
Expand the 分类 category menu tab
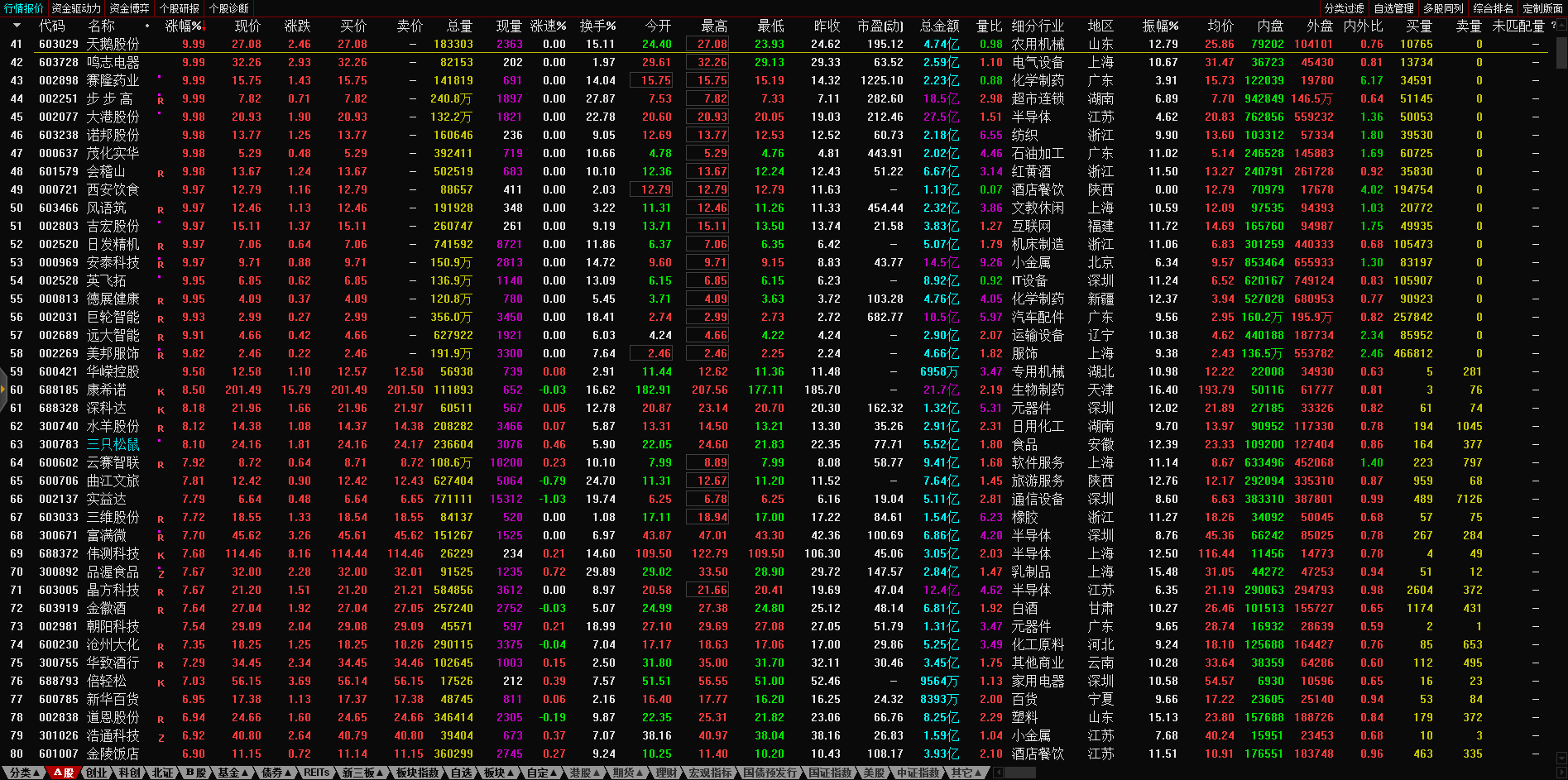click(24, 773)
